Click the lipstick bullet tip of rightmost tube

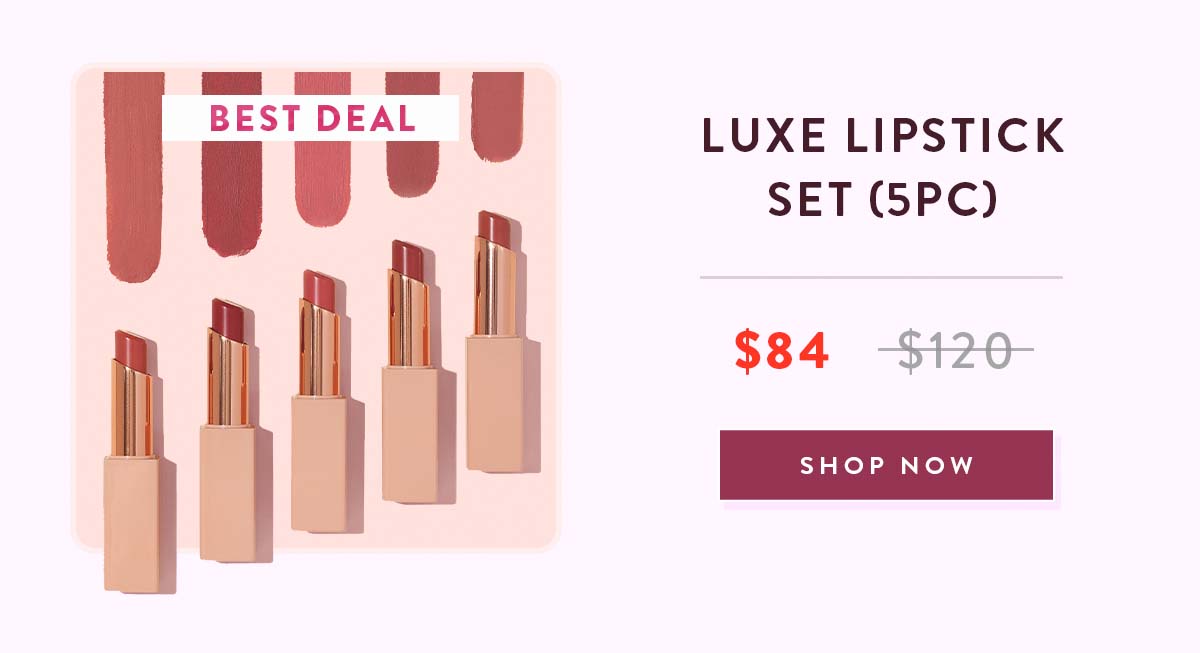pos(495,225)
